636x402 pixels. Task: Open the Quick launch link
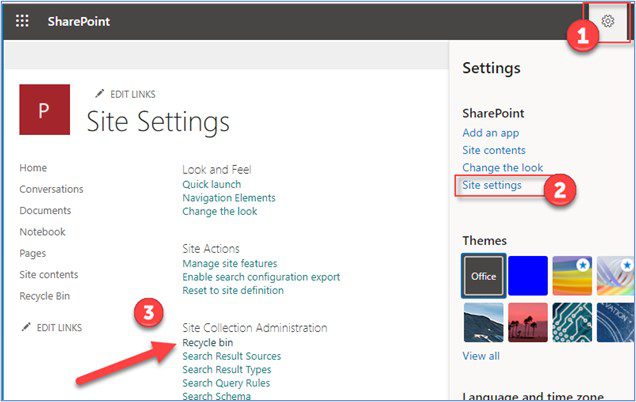[211, 185]
